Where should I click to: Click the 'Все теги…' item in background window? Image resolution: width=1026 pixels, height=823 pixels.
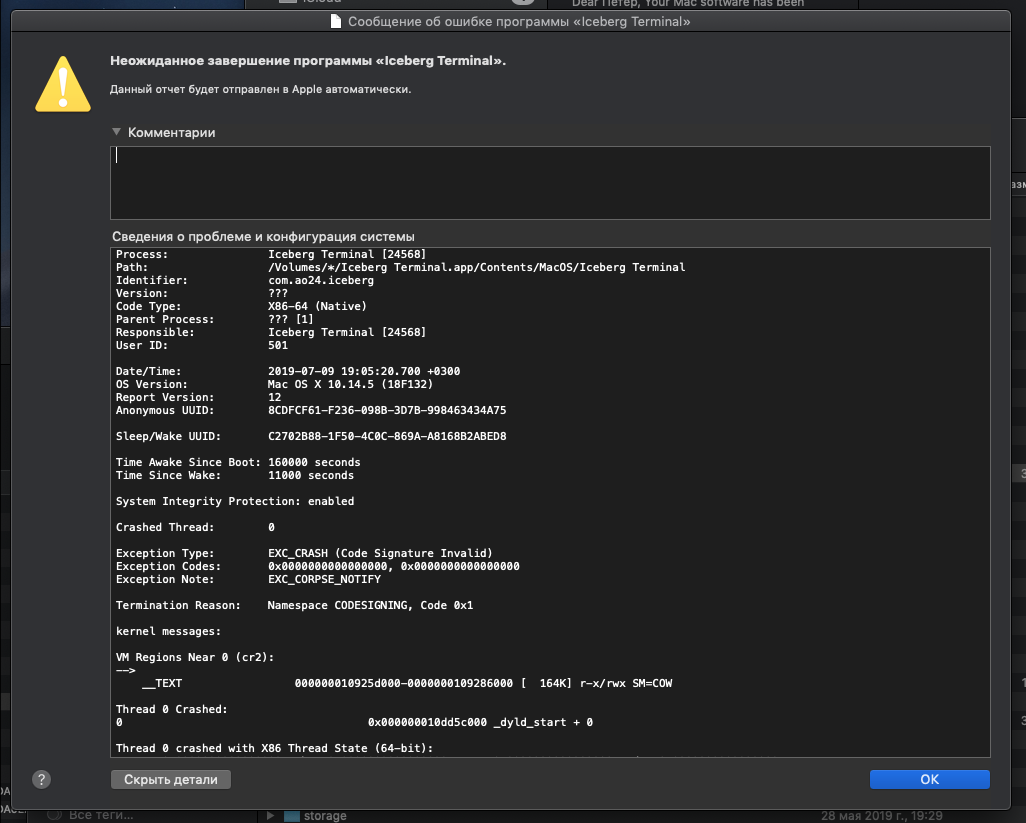(x=101, y=814)
